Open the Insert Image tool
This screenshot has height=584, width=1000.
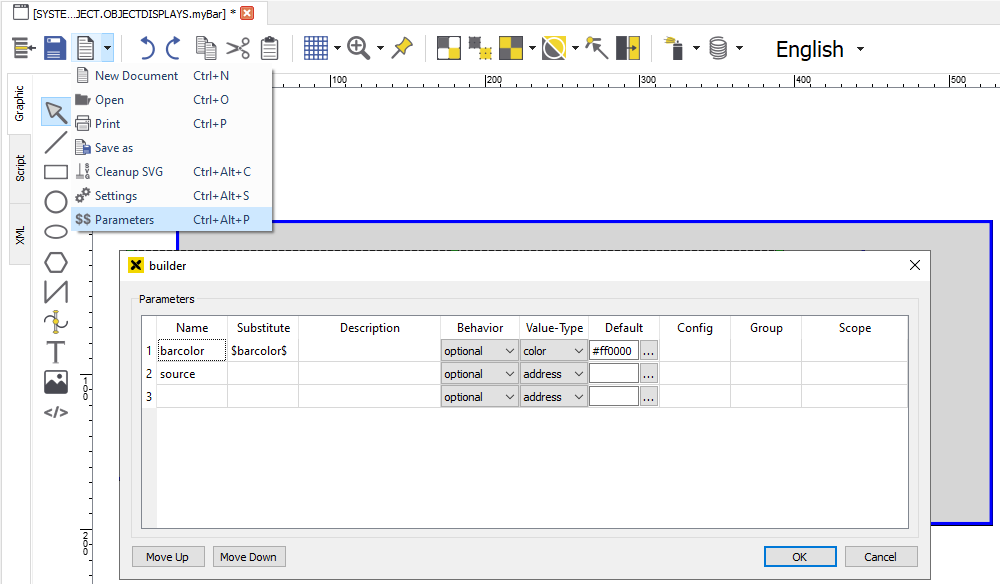coord(55,381)
